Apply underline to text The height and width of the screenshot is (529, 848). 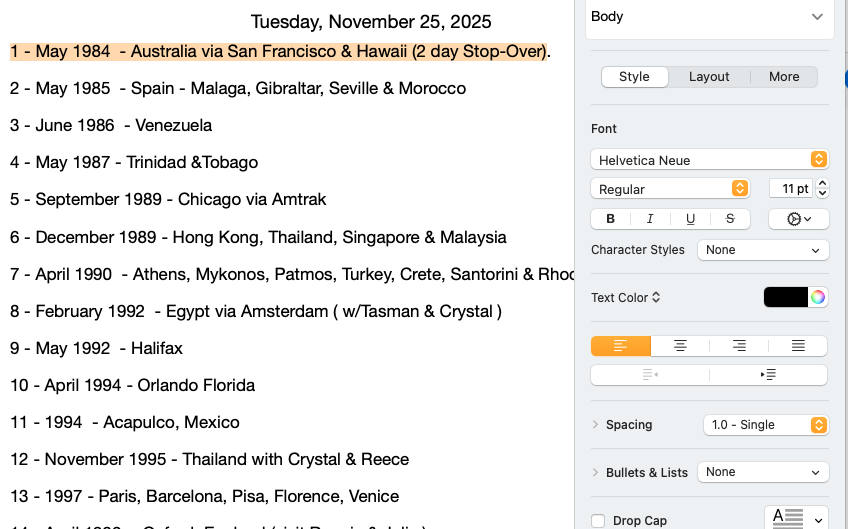pos(690,218)
